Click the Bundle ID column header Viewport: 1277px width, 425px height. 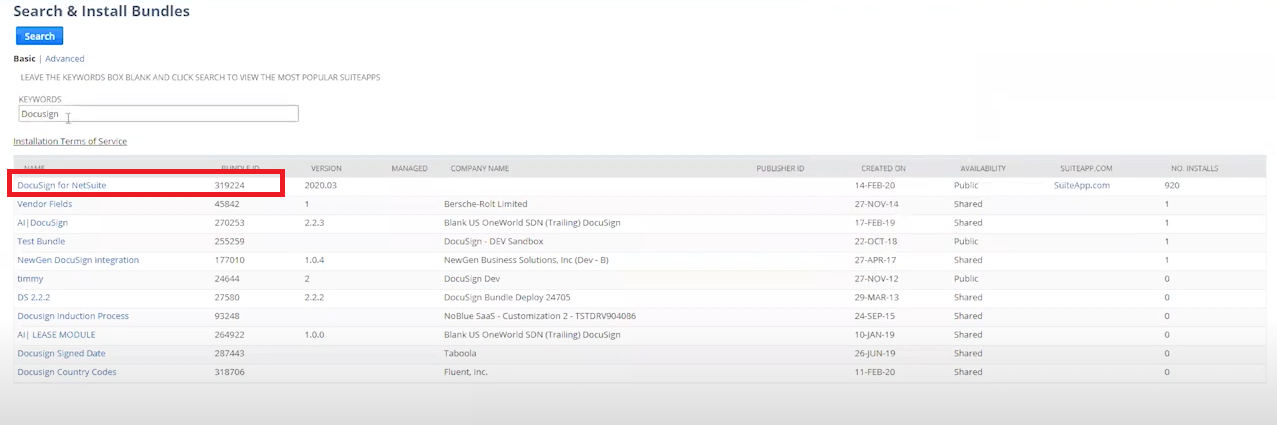[x=240, y=168]
